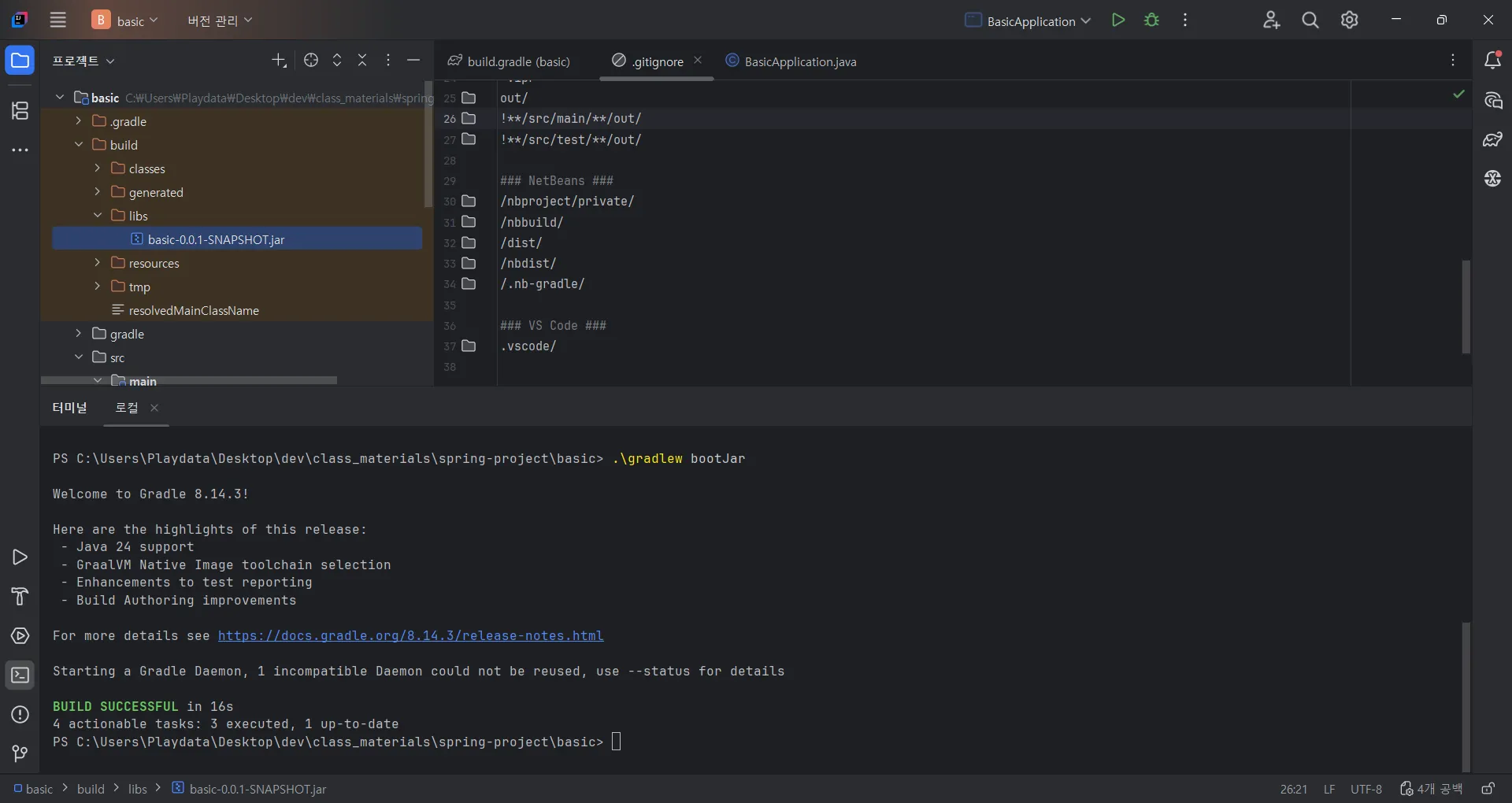The width and height of the screenshot is (1512, 803).
Task: Expand the generated folder
Action: 97,192
